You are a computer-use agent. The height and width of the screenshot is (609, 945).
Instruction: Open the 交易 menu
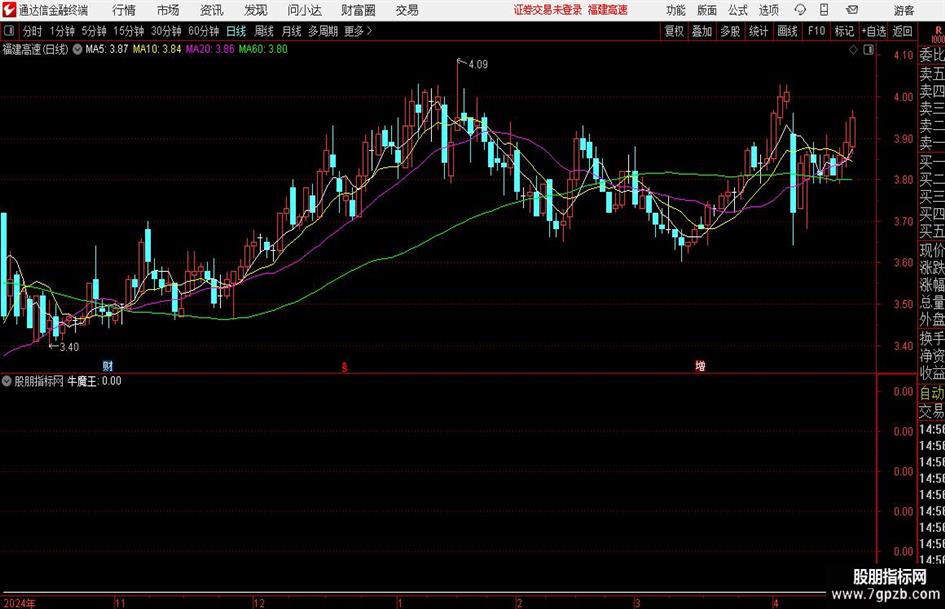407,10
